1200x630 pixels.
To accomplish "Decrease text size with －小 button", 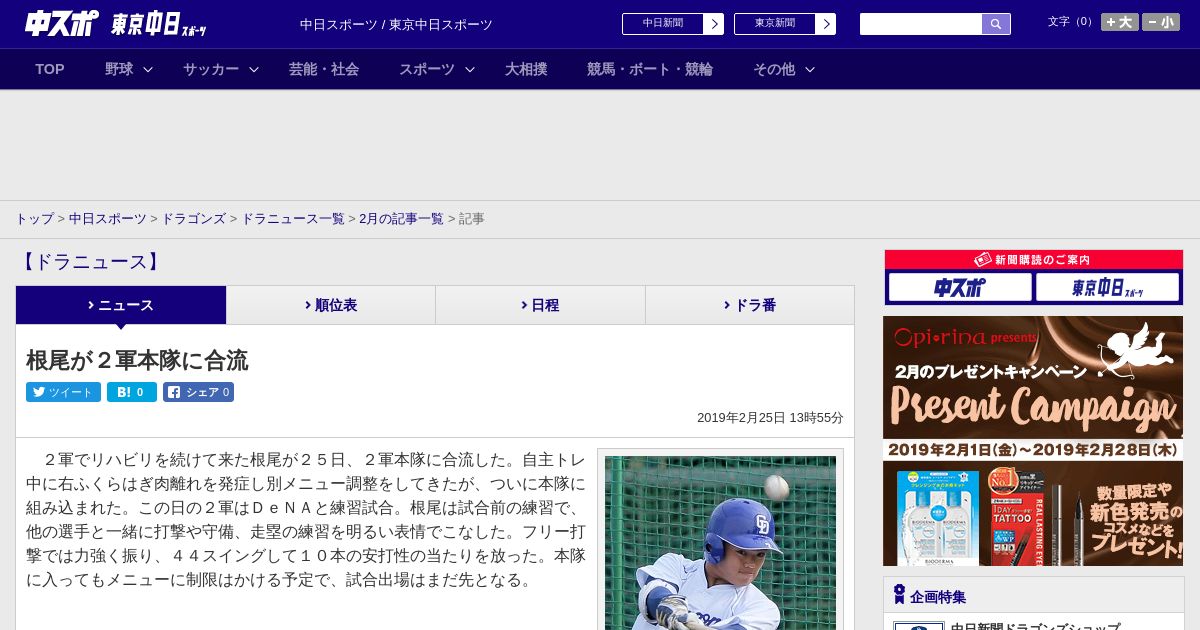I will 1161,22.
